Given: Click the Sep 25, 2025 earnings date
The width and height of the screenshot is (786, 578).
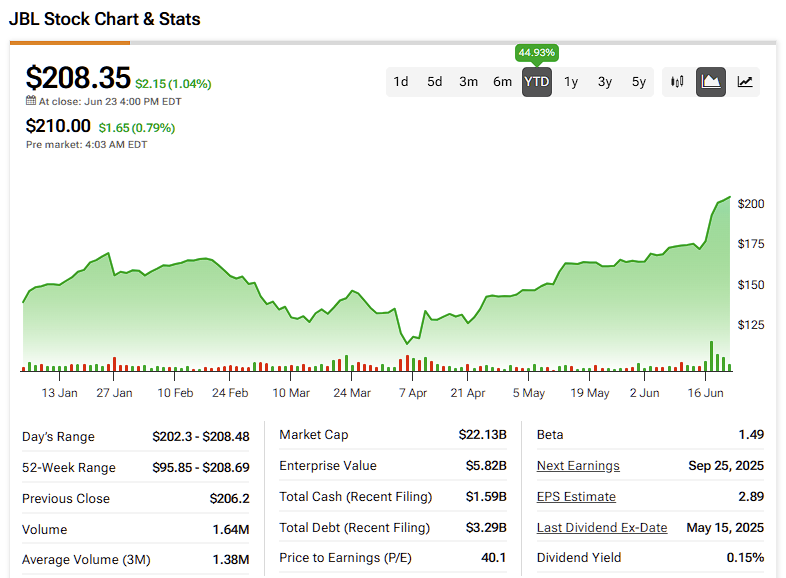Looking at the screenshot, I should (x=726, y=466).
